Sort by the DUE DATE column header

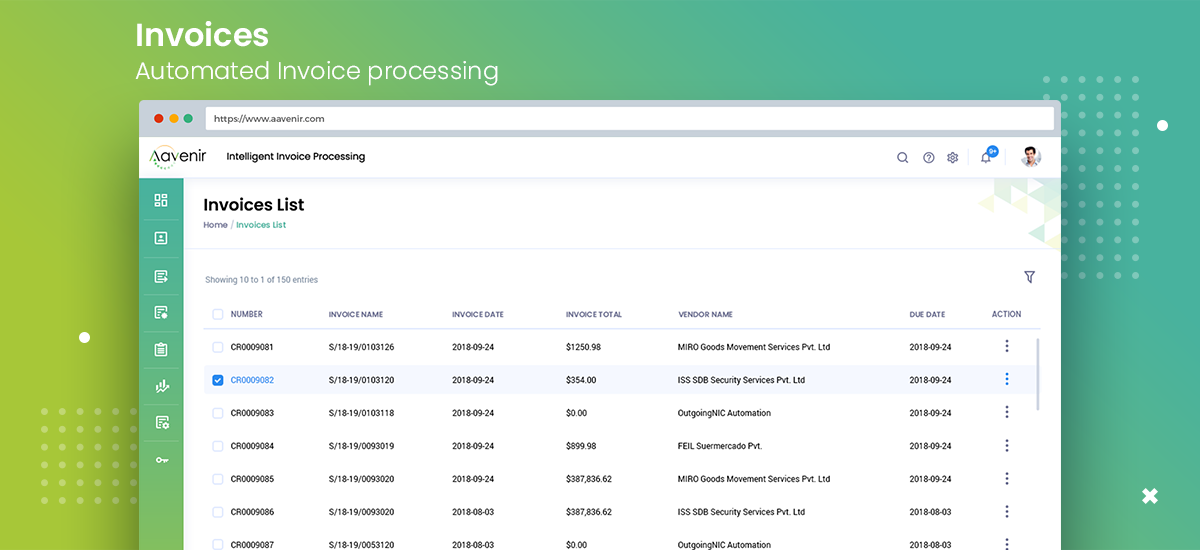coord(927,314)
